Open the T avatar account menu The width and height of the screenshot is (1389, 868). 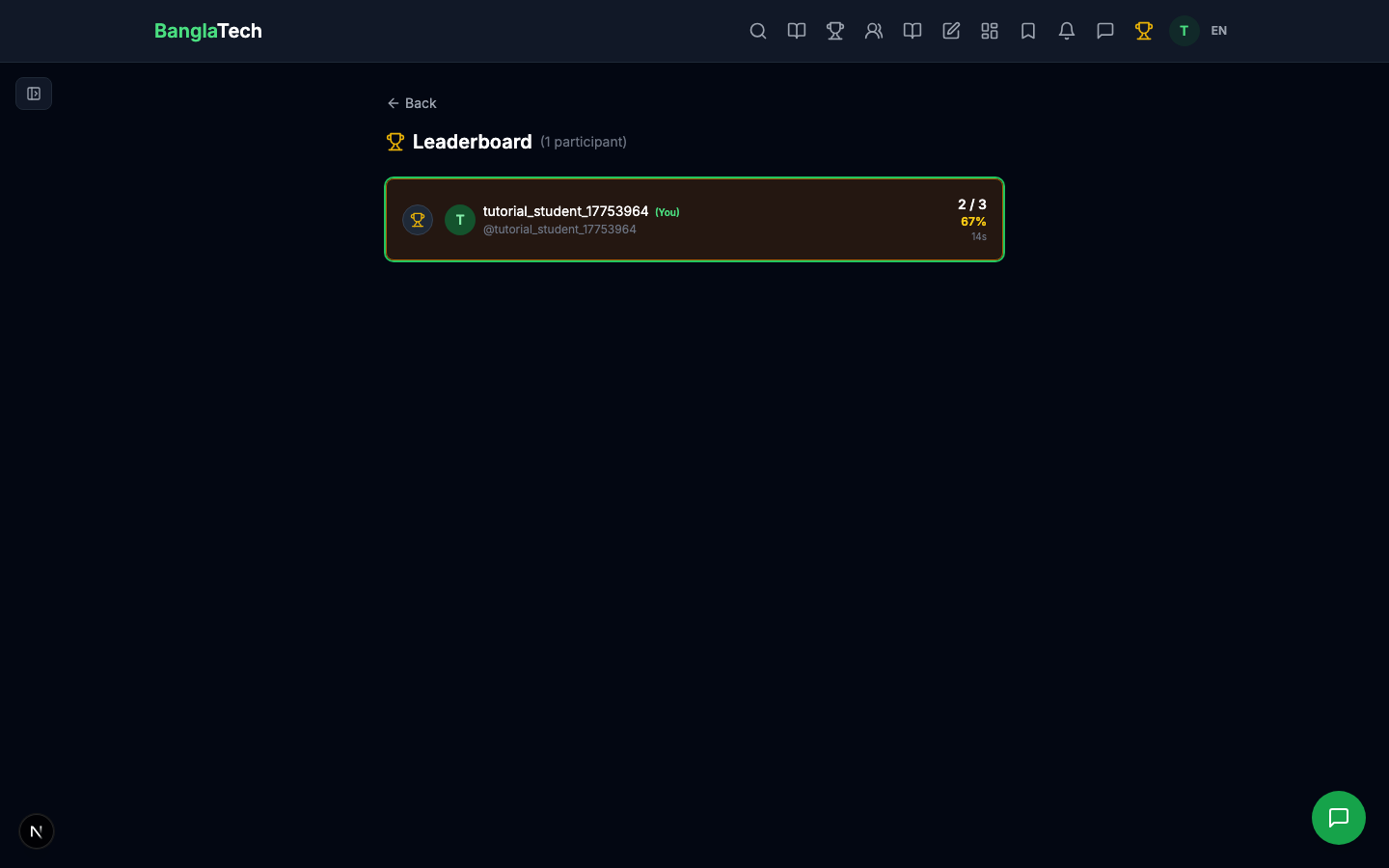tap(1184, 31)
